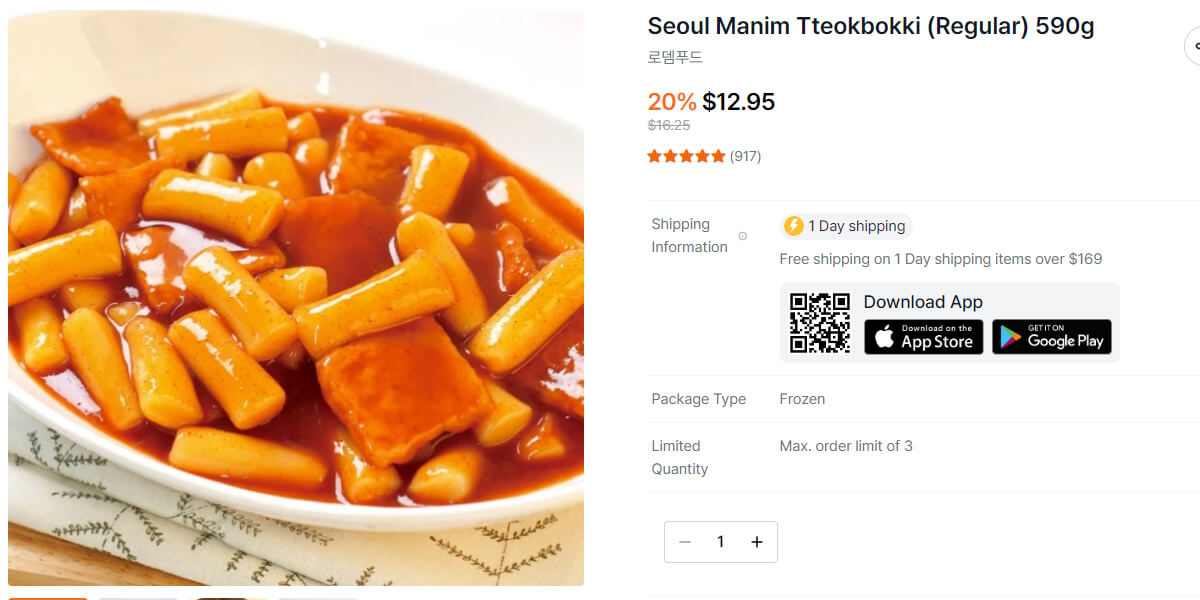Viewport: 1200px width, 600px height.
Task: Click the 1 Day shipping badge
Action: click(845, 226)
